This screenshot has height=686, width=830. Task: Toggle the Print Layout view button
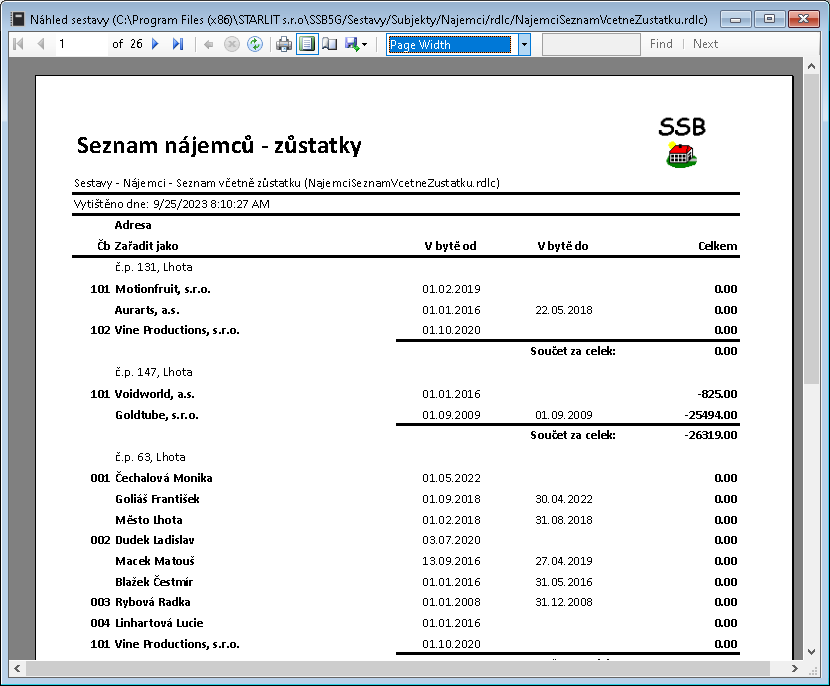click(x=307, y=44)
